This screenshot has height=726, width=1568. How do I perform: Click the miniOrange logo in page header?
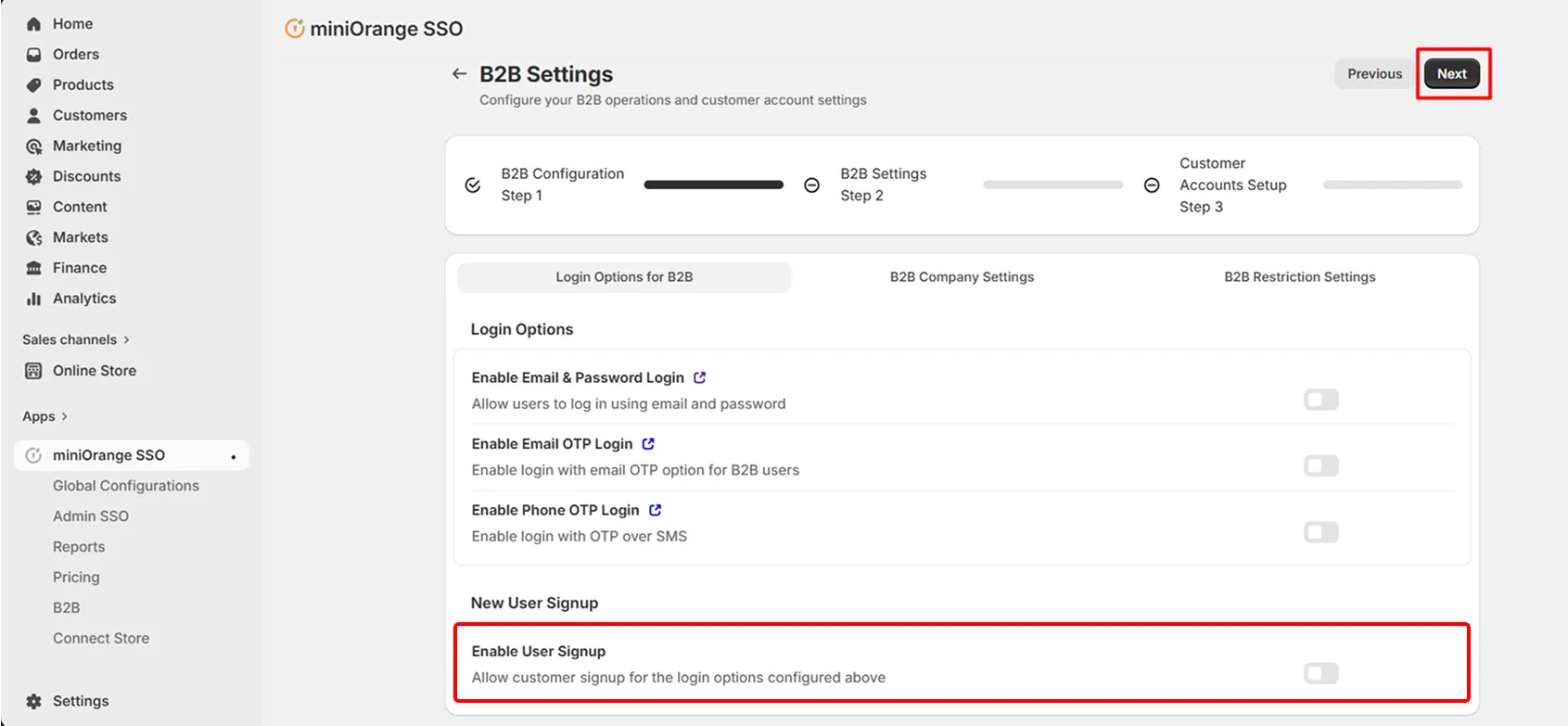pyautogui.click(x=295, y=29)
